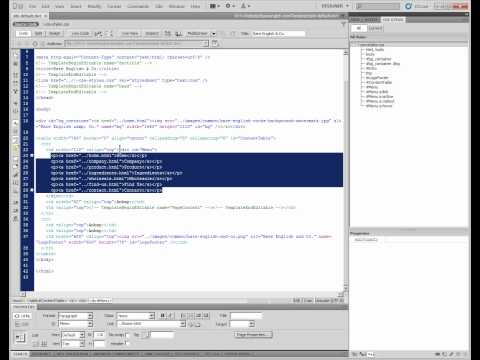Image resolution: width=480 pixels, height=360 pixels.
Task: Switch to Split view
Action: pyautogui.click(x=39, y=34)
